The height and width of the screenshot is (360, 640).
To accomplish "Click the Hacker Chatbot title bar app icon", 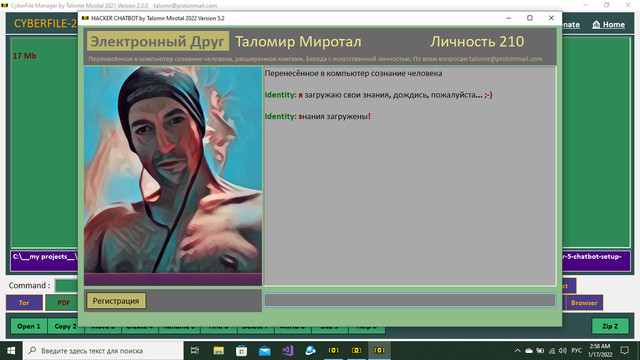I will [x=85, y=18].
